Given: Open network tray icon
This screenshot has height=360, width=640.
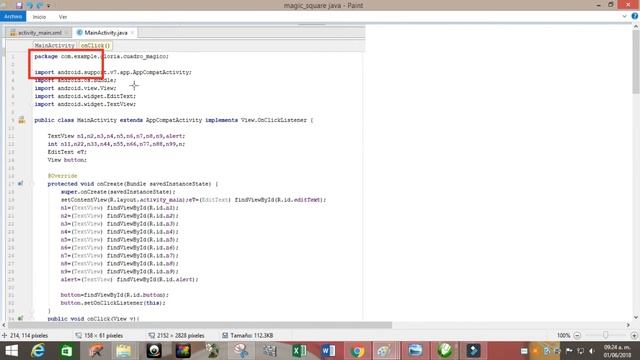Looking at the screenshot, I should pyautogui.click(x=580, y=351).
